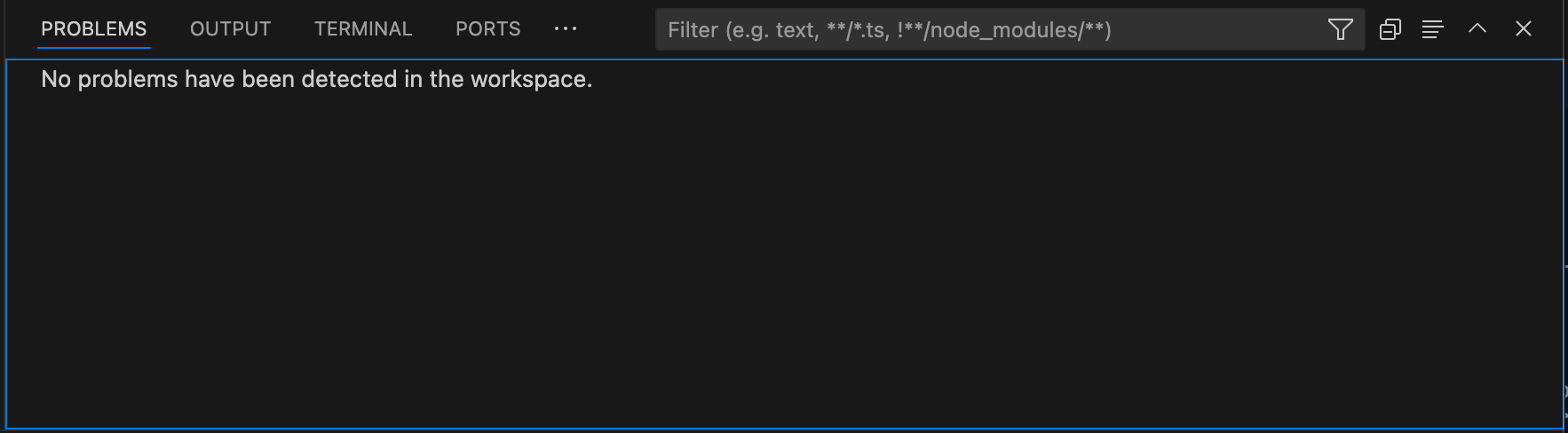This screenshot has height=433, width=1568.
Task: Open the Output tab
Action: (230, 29)
